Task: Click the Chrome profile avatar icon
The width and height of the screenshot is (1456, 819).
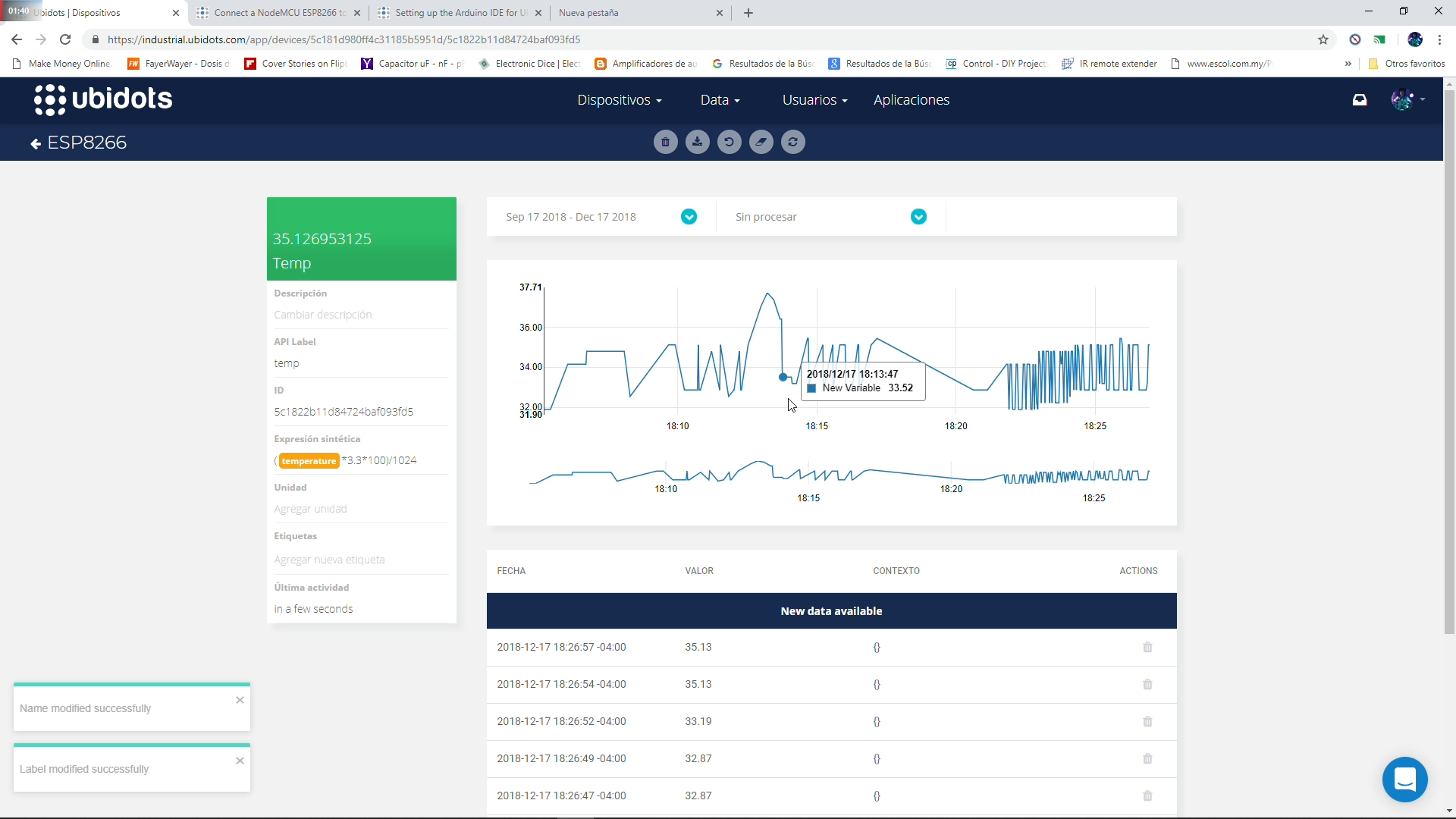Action: coord(1415,39)
